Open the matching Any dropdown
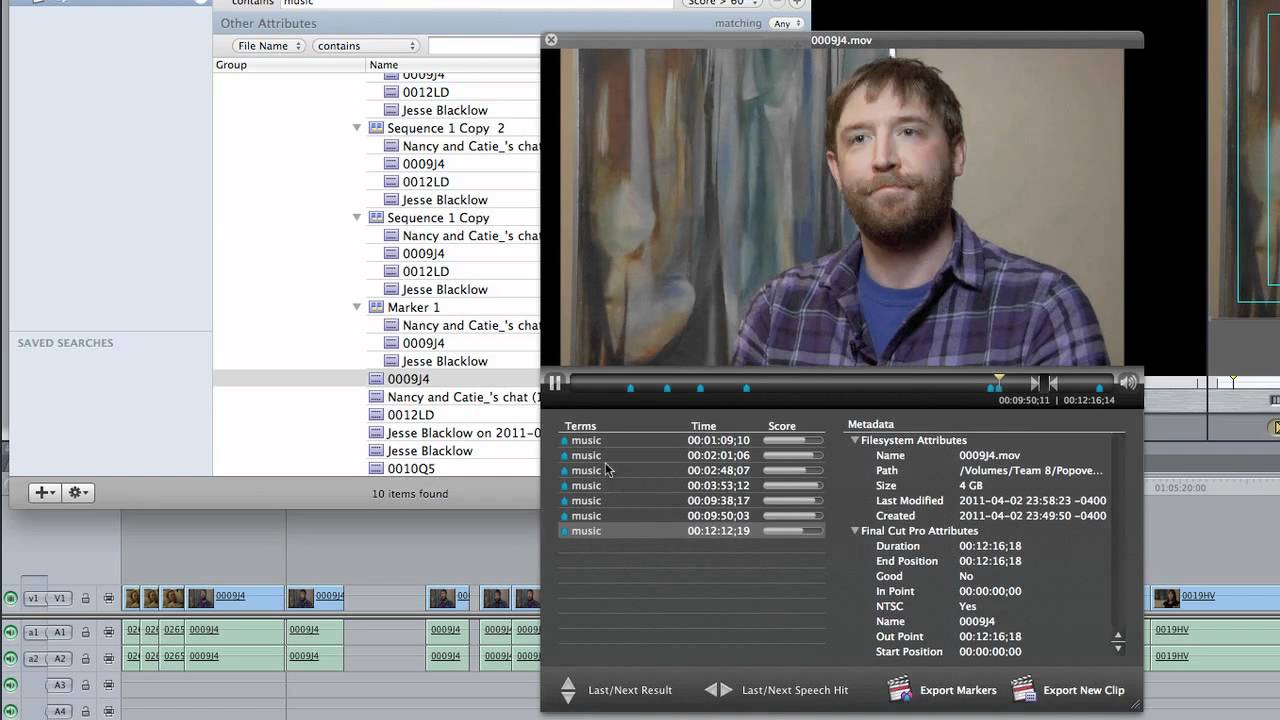The image size is (1280, 720). point(787,23)
